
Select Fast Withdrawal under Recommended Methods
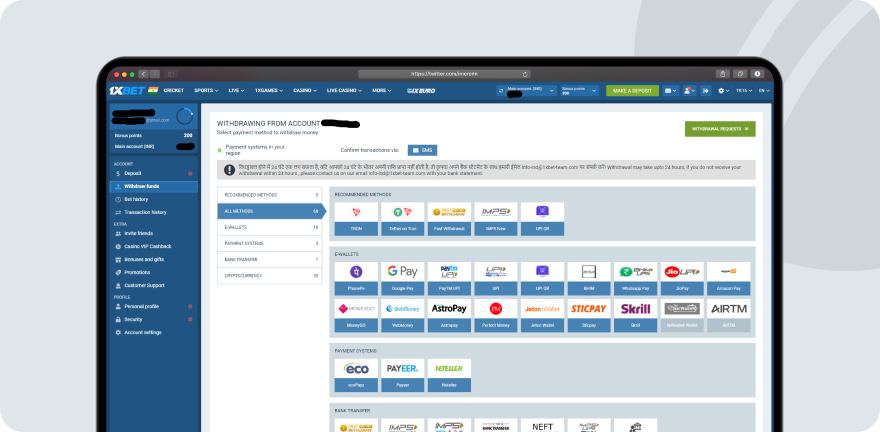click(449, 219)
